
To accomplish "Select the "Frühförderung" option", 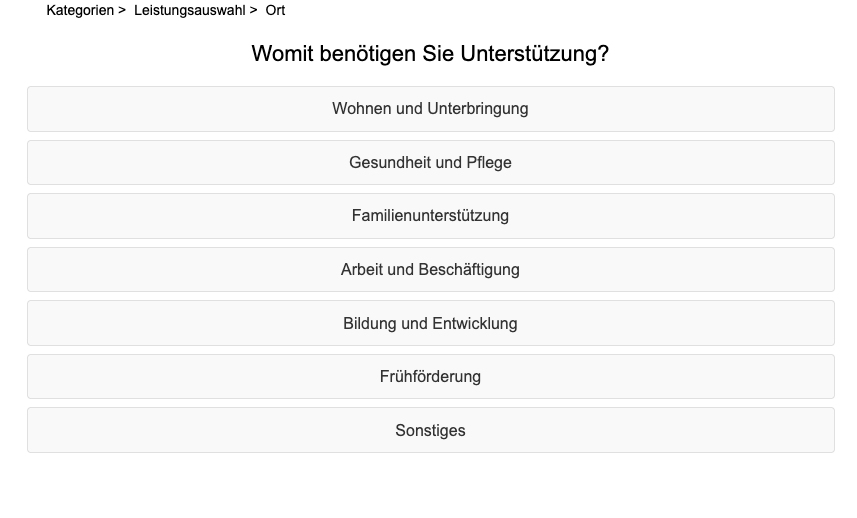I will click(430, 377).
